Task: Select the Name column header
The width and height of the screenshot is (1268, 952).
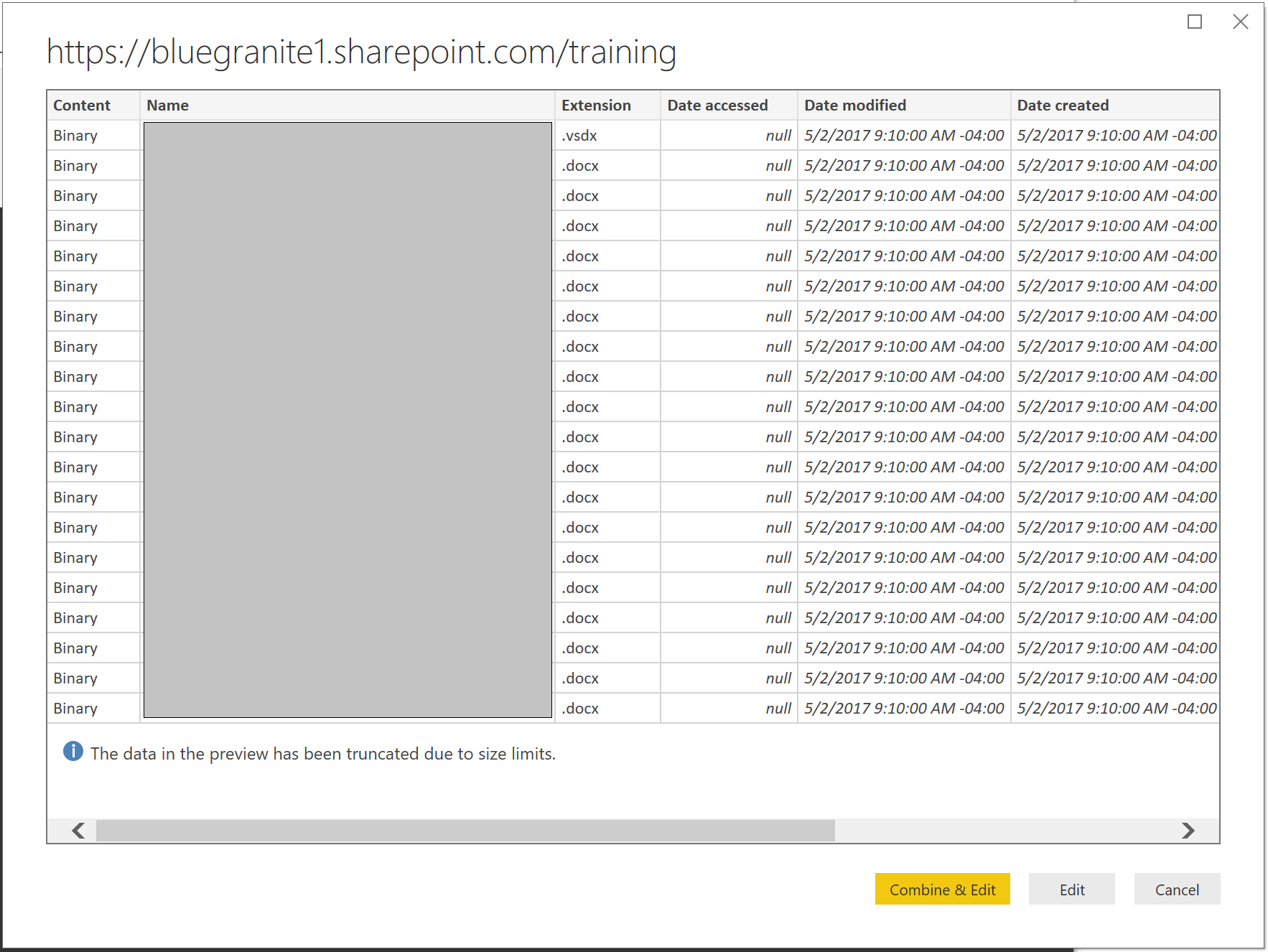Action: (348, 105)
